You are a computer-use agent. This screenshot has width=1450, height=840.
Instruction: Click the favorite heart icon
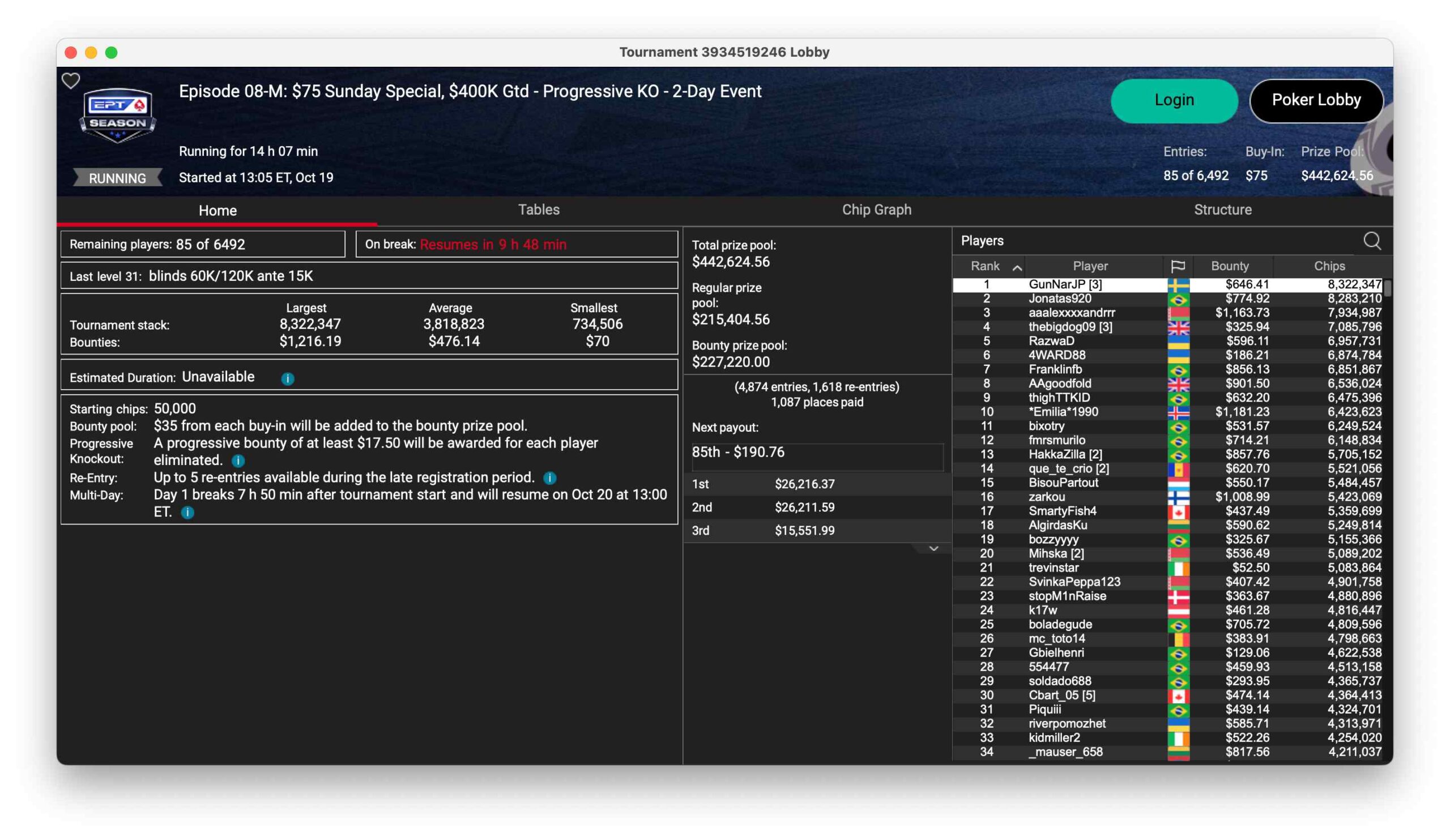click(71, 80)
